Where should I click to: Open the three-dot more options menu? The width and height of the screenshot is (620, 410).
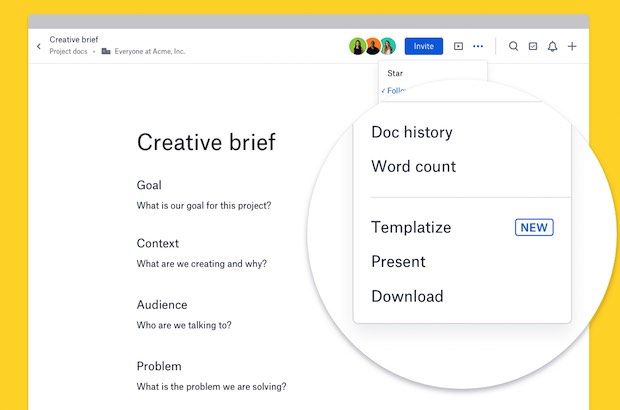click(478, 46)
